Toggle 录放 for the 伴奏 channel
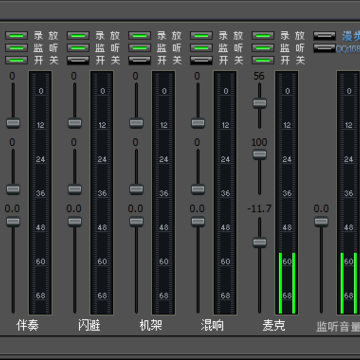 point(16,36)
